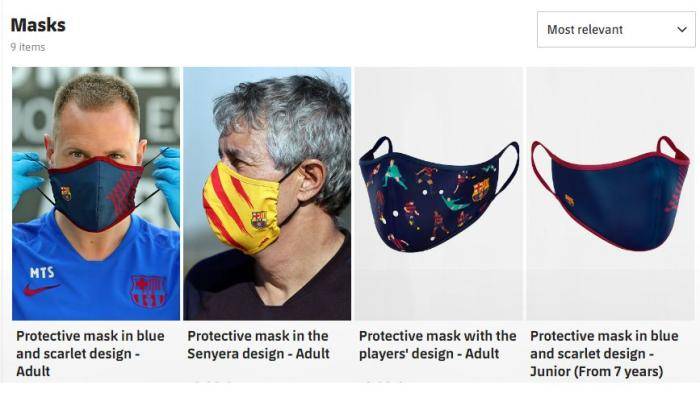Open 'Senyera design - Adult' title link
This screenshot has width=700, height=414.
click(x=258, y=344)
